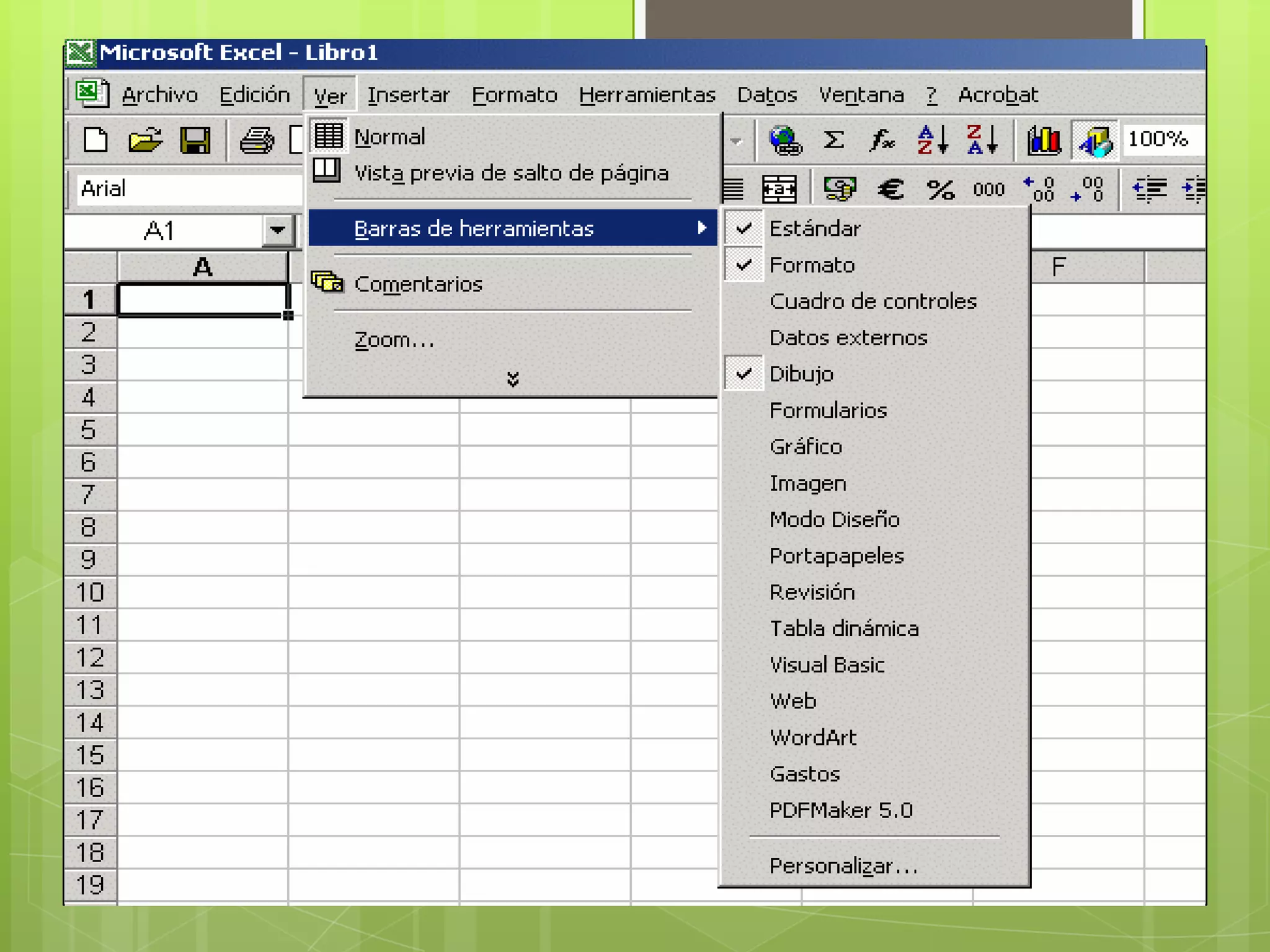Open the Herramientas menu
Image resolution: width=1270 pixels, height=952 pixels.
tap(647, 95)
